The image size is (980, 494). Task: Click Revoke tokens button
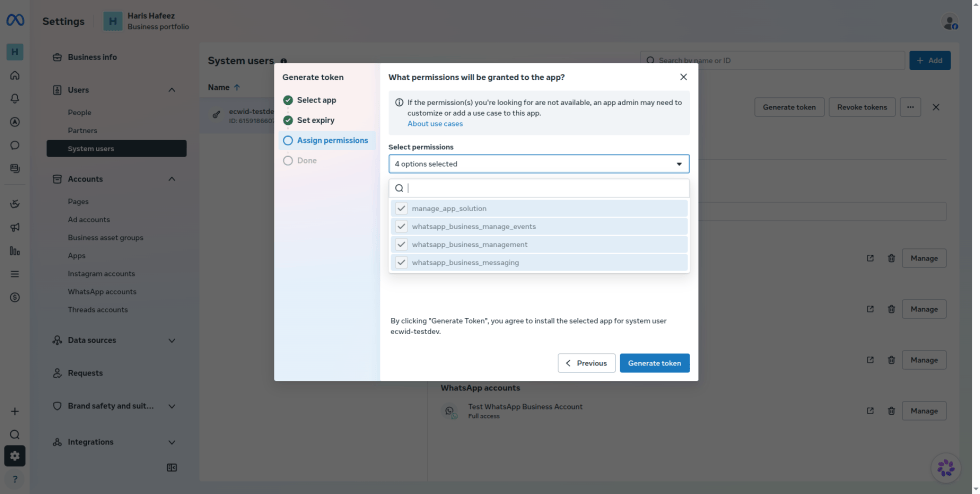tap(862, 107)
